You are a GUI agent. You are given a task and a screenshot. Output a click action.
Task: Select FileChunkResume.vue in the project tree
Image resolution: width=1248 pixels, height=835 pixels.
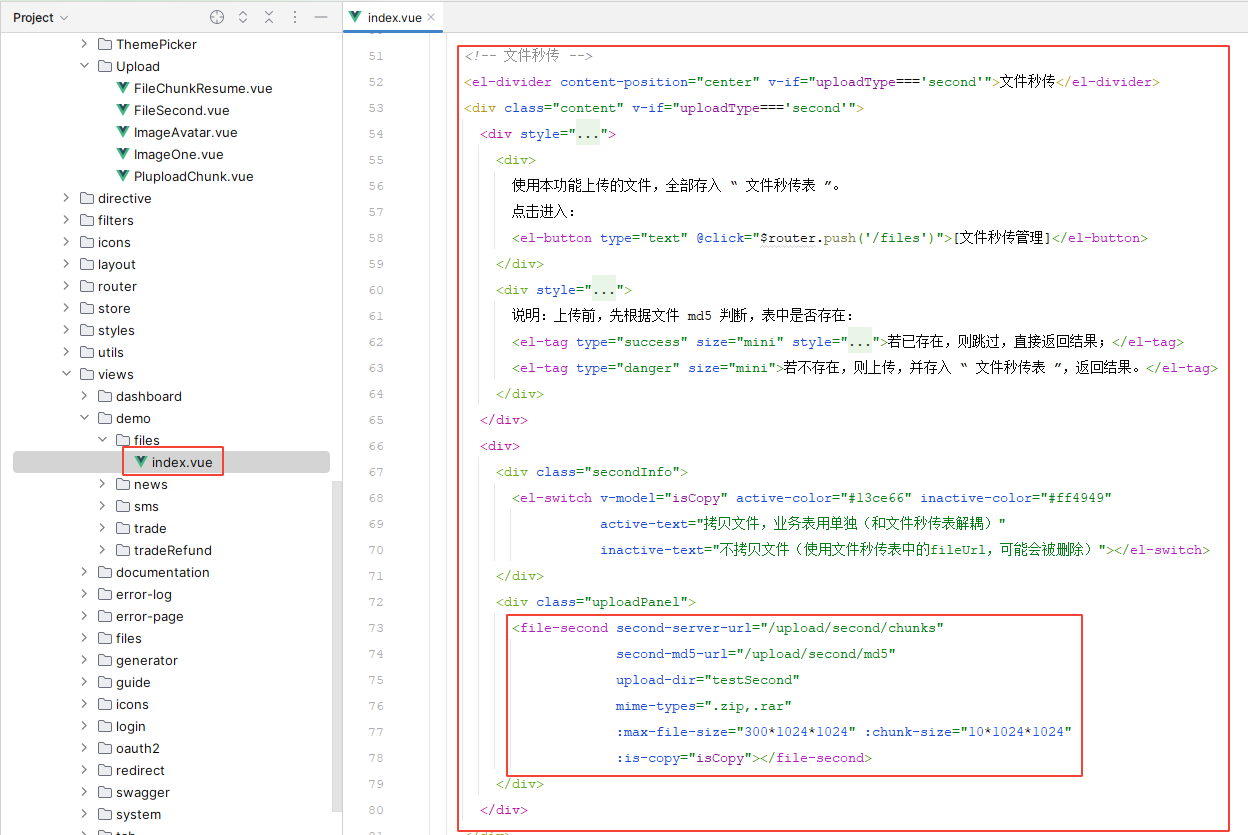point(203,88)
